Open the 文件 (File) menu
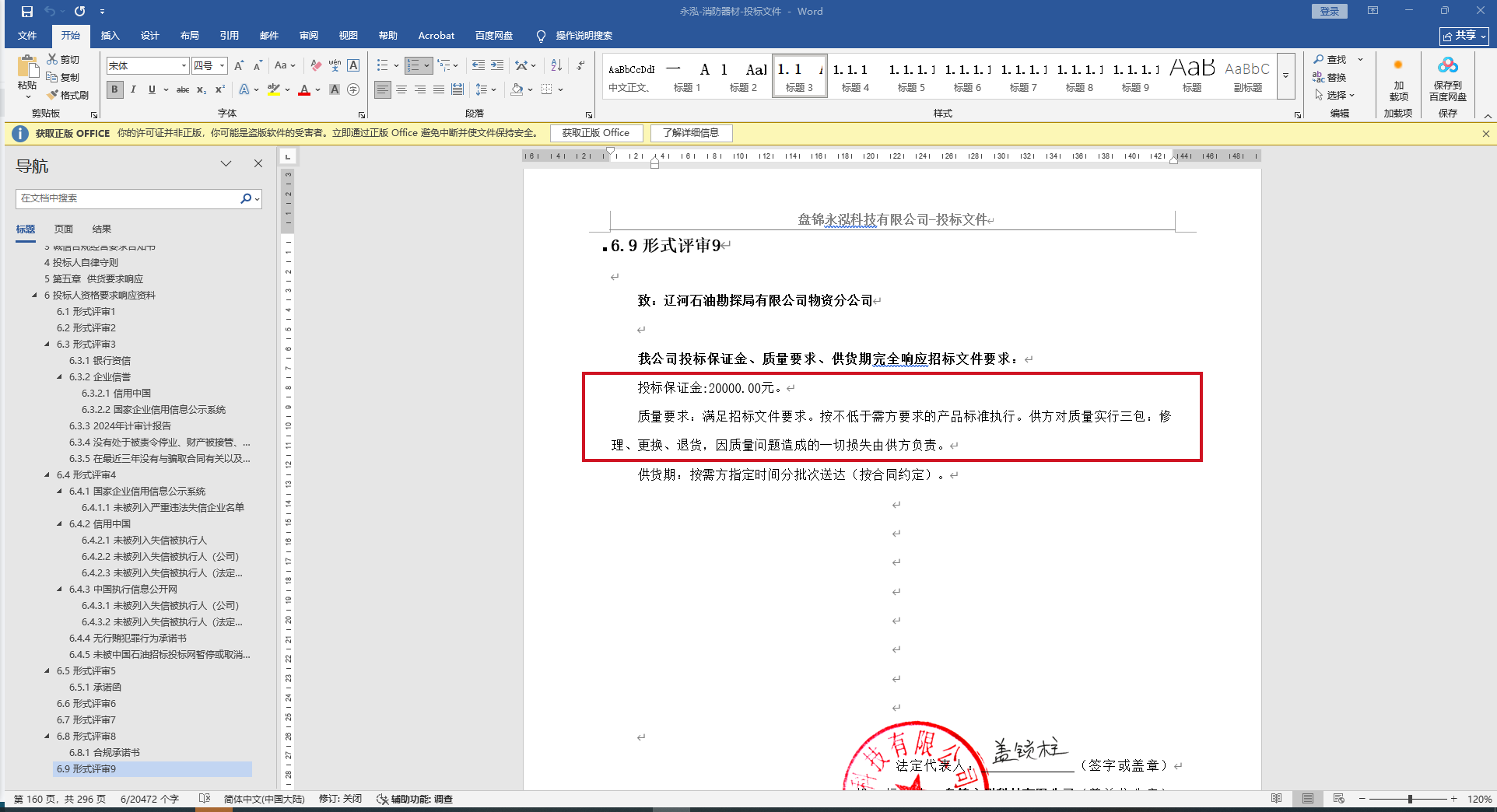 coord(27,36)
